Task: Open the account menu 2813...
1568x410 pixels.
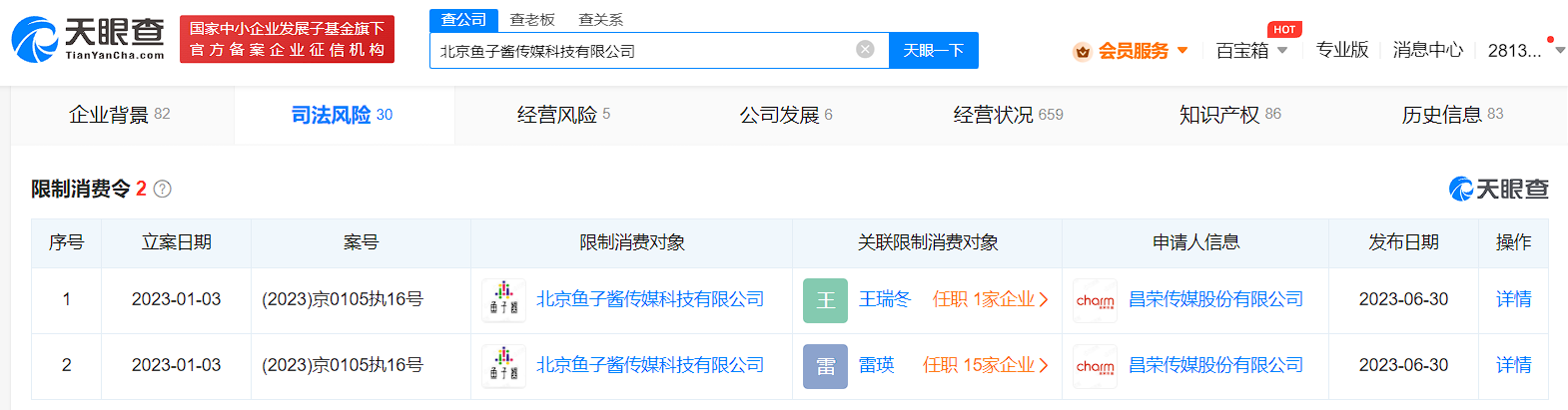Action: pos(1524,51)
